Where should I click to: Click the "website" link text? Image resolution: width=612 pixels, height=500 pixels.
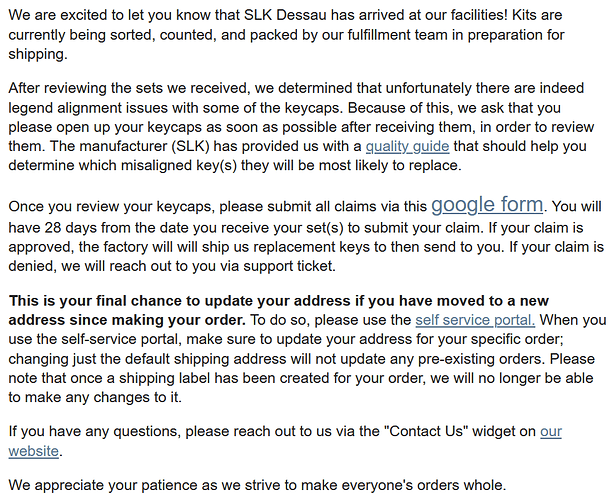pyautogui.click(x=34, y=451)
